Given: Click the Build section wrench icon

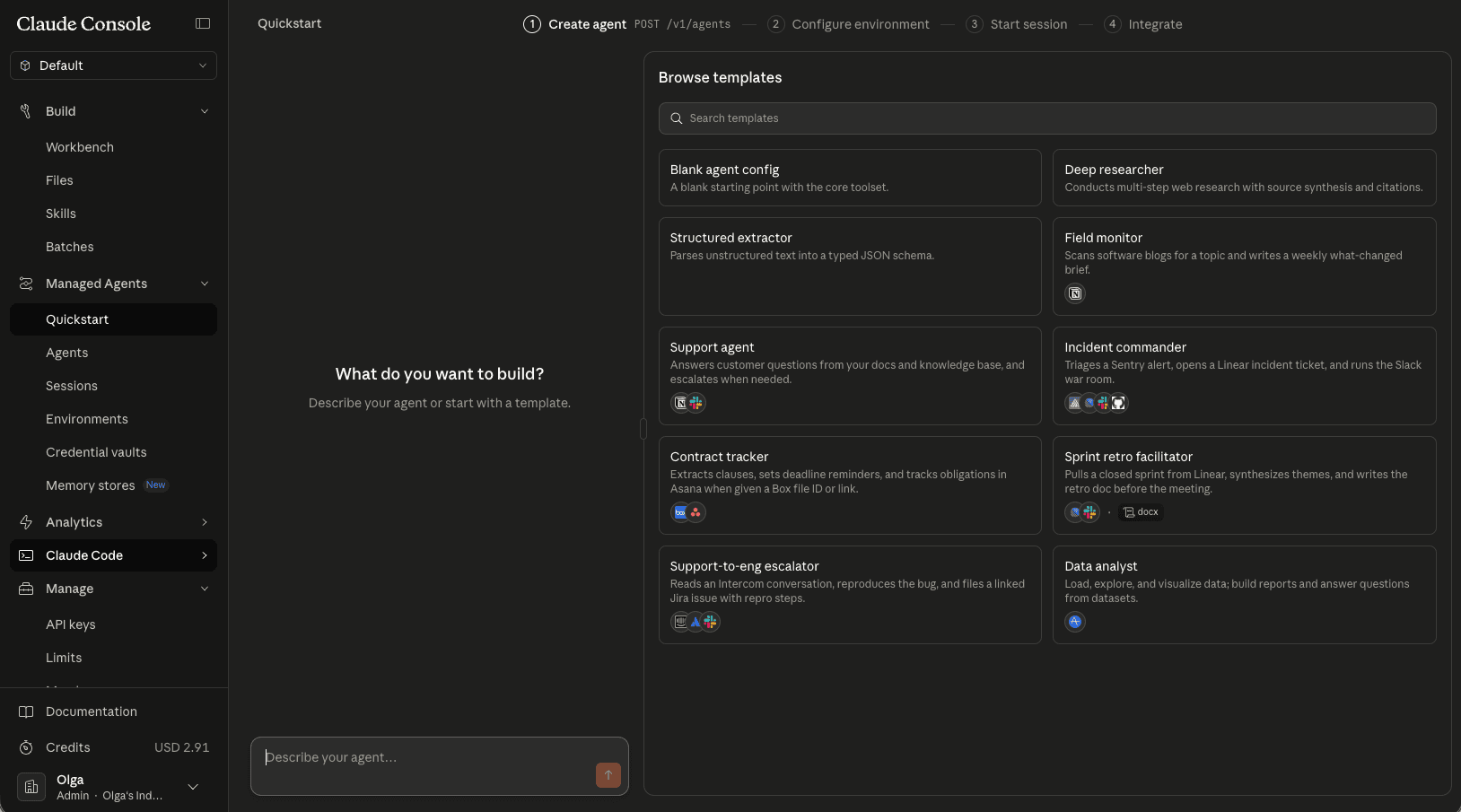Looking at the screenshot, I should click(x=25, y=111).
